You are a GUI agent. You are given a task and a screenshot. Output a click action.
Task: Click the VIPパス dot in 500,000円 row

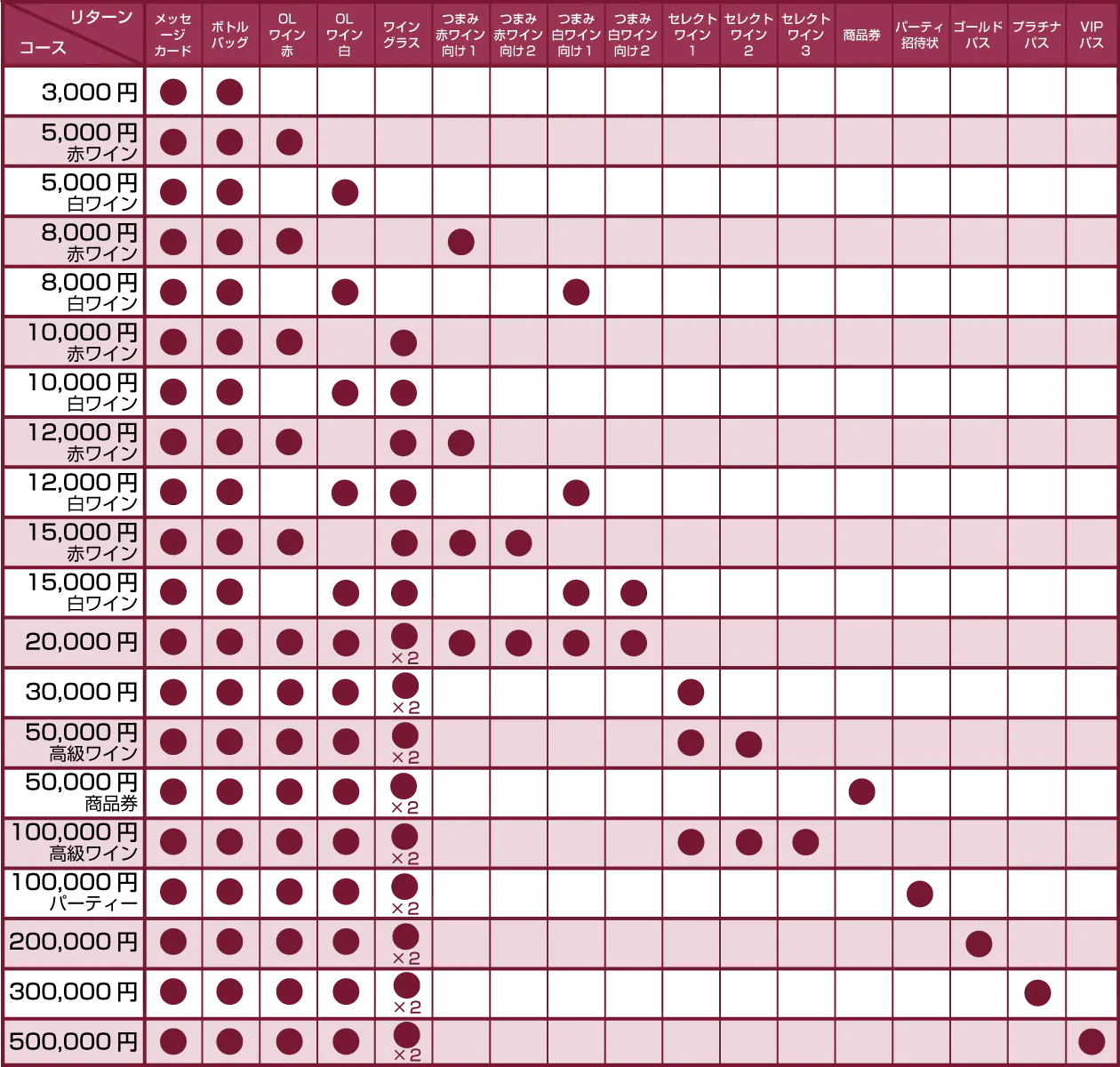click(x=1091, y=1041)
